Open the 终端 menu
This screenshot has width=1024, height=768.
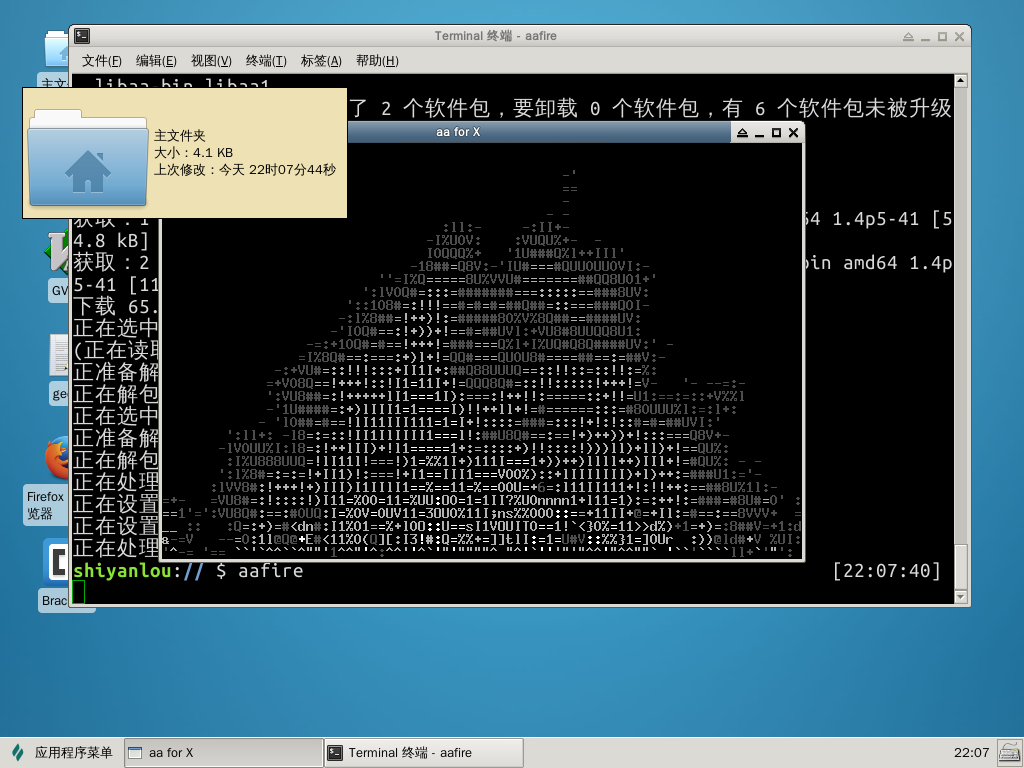(264, 61)
